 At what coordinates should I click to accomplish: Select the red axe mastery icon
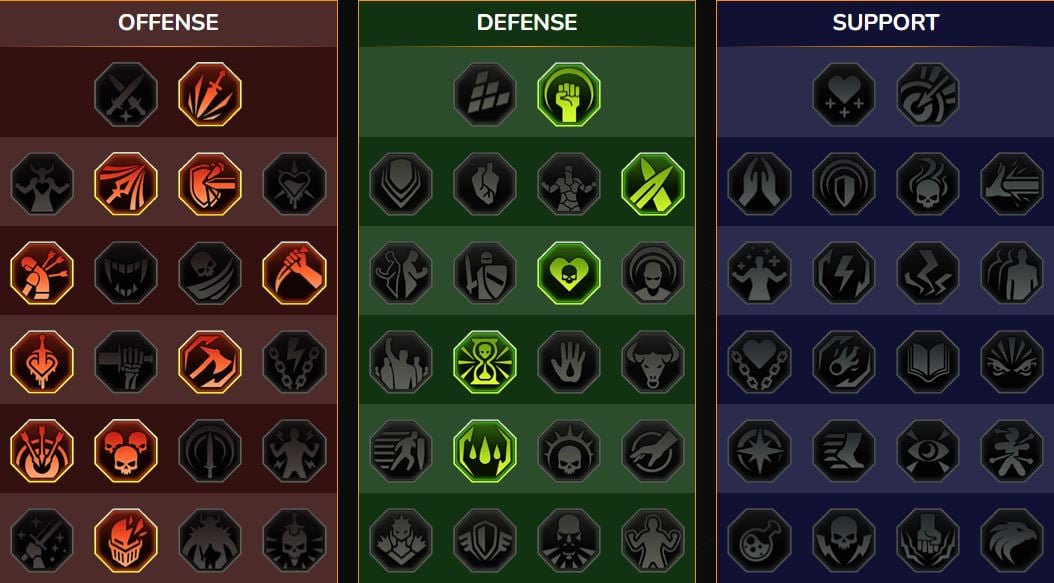[x=210, y=362]
